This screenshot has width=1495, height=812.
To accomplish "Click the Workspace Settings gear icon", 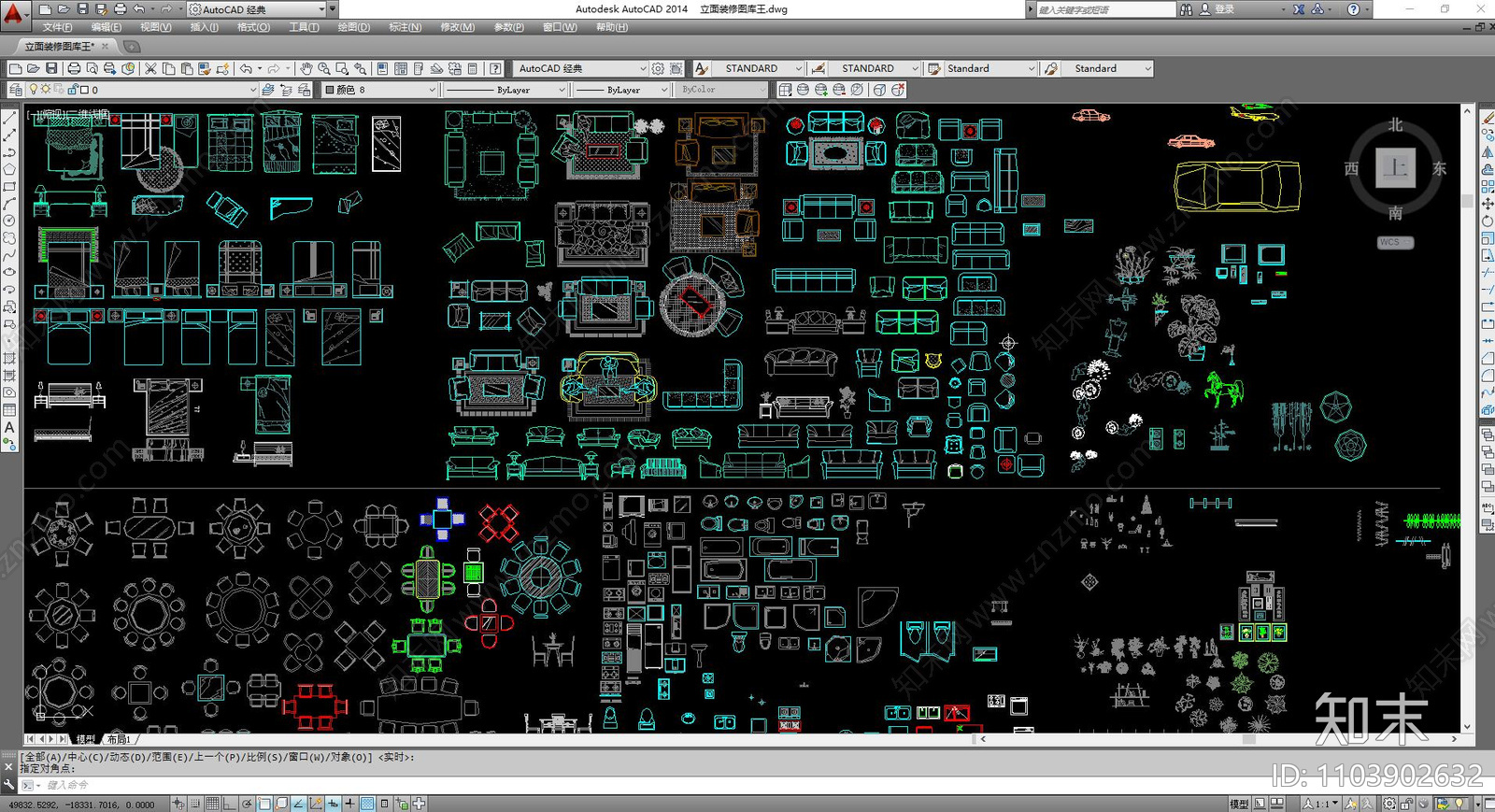I will [658, 69].
